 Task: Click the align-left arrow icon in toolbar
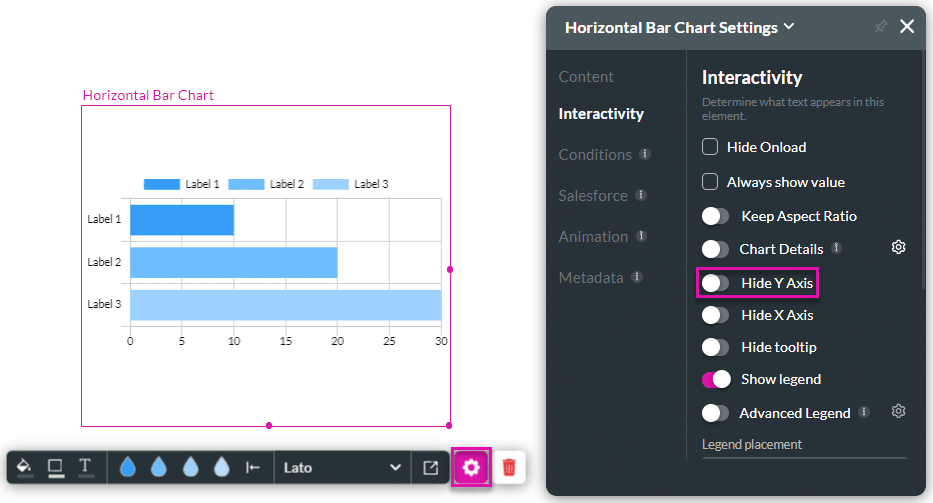(x=253, y=467)
